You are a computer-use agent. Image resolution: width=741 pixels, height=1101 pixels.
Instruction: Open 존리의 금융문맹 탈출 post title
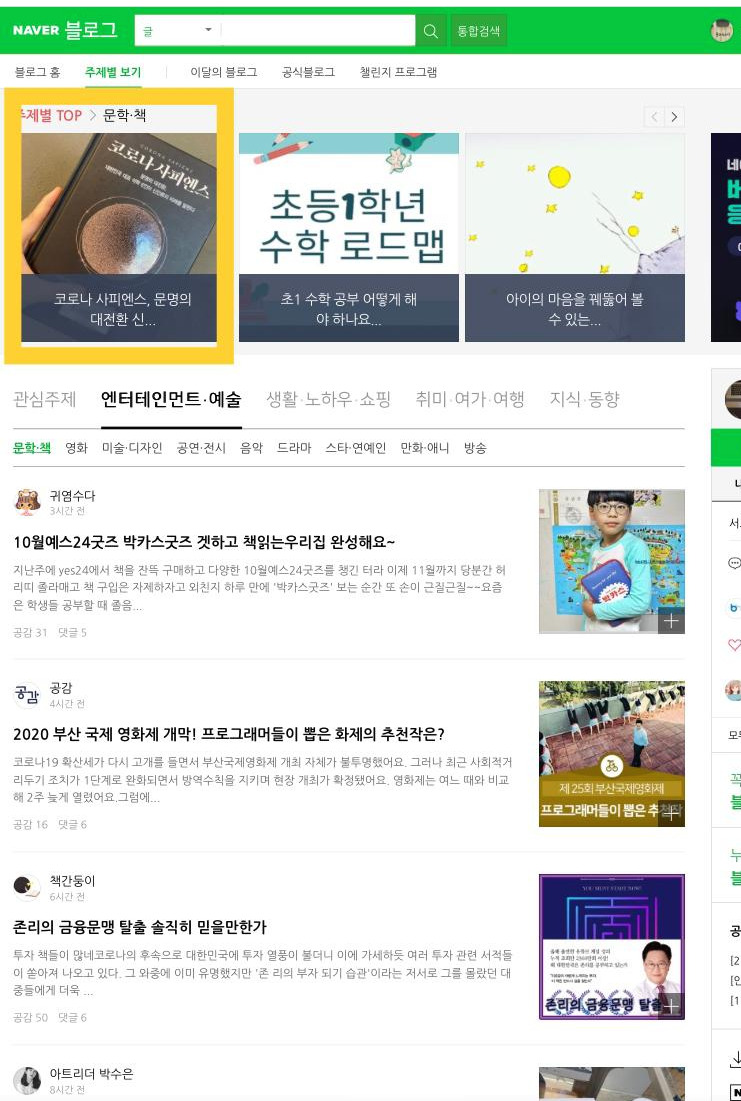(x=140, y=927)
